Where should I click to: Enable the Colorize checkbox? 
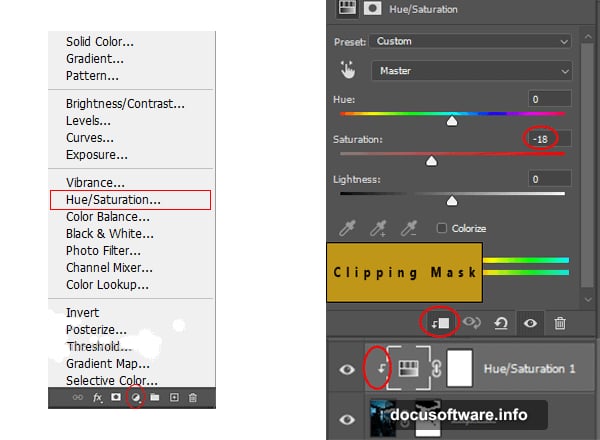[442, 228]
